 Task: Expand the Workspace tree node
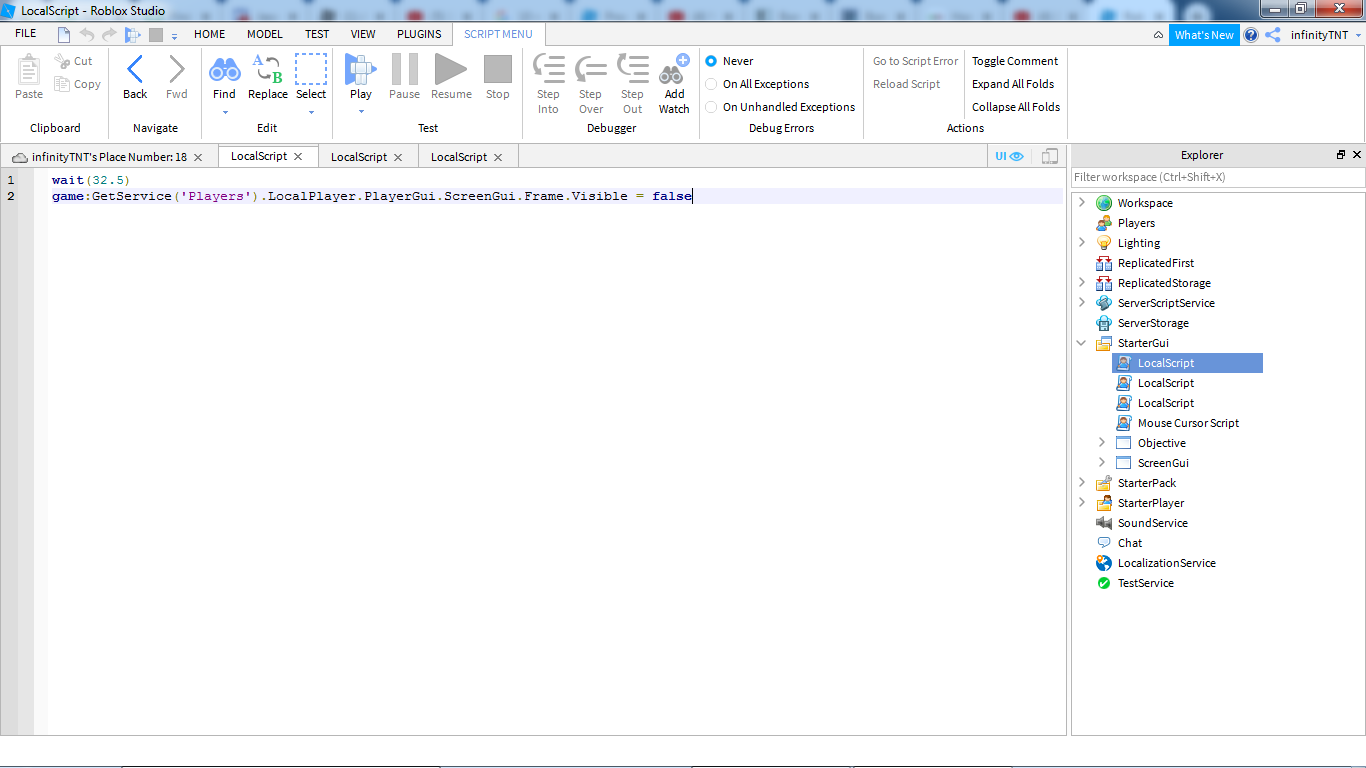click(1081, 203)
